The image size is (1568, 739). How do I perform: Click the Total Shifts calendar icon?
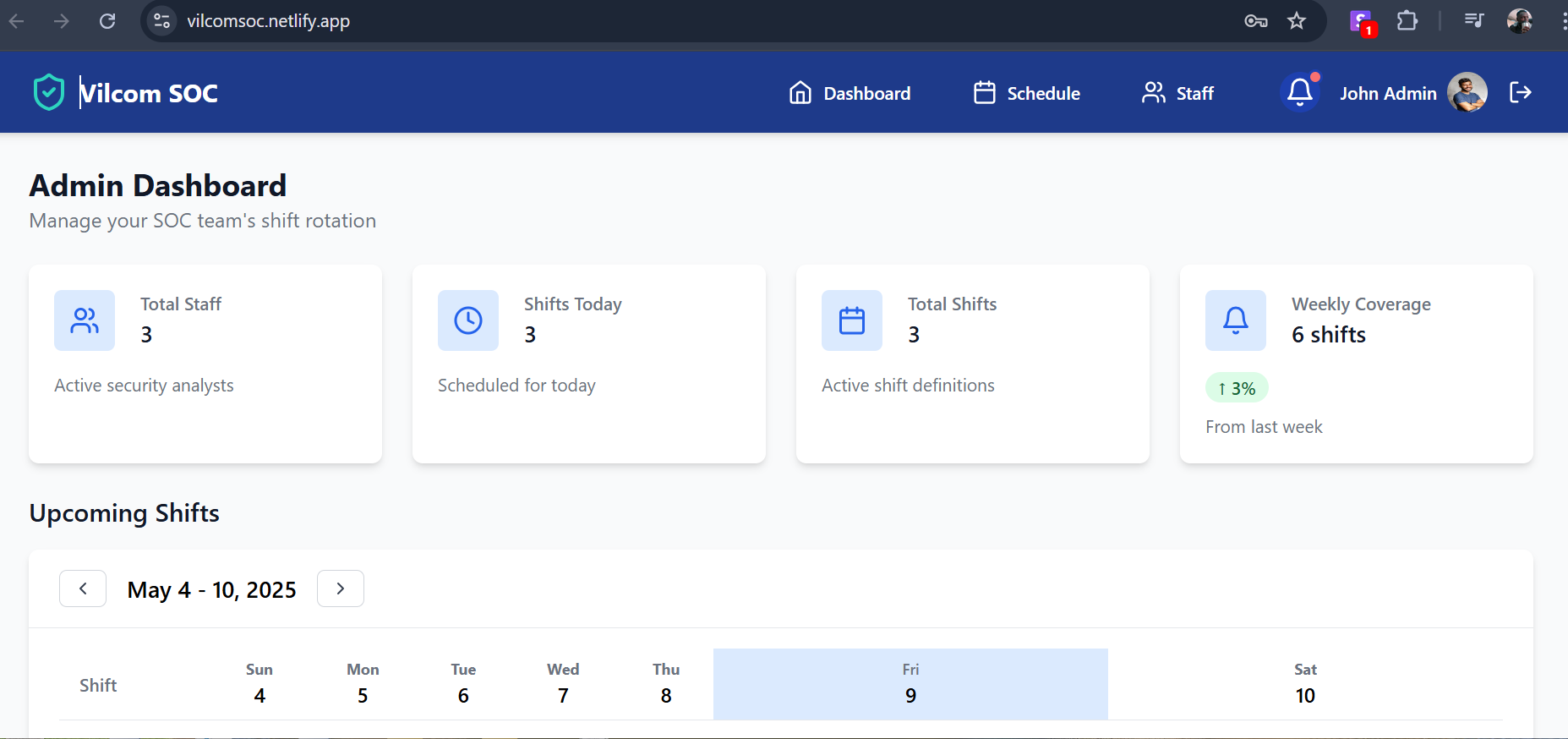851,320
